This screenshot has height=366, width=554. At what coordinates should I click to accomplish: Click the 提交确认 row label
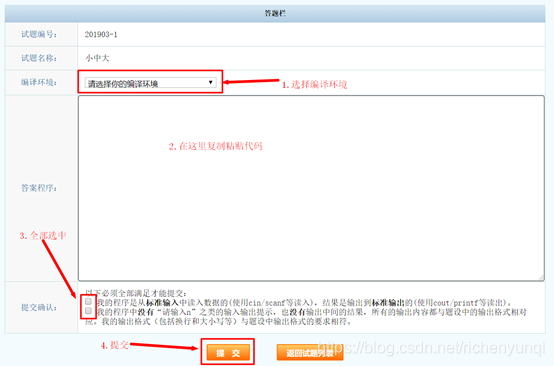coord(39,307)
